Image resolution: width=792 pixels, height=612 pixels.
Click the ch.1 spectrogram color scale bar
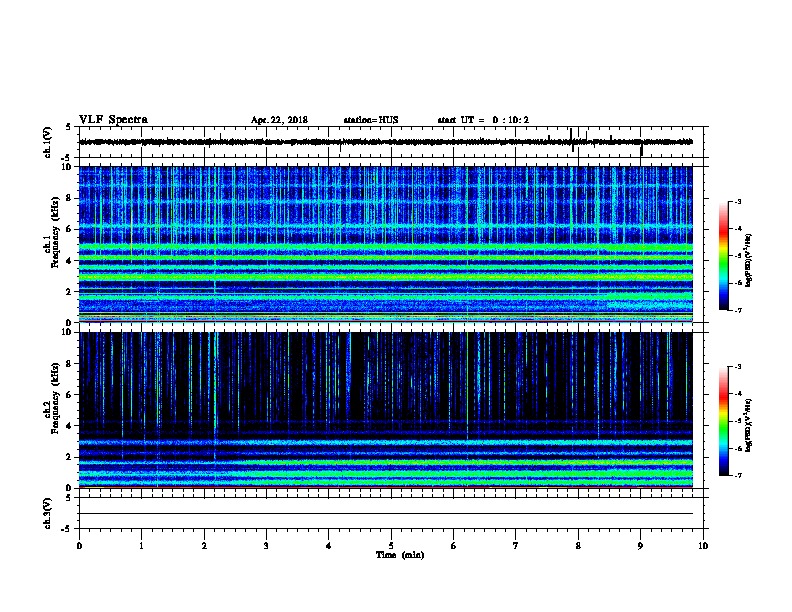click(724, 256)
